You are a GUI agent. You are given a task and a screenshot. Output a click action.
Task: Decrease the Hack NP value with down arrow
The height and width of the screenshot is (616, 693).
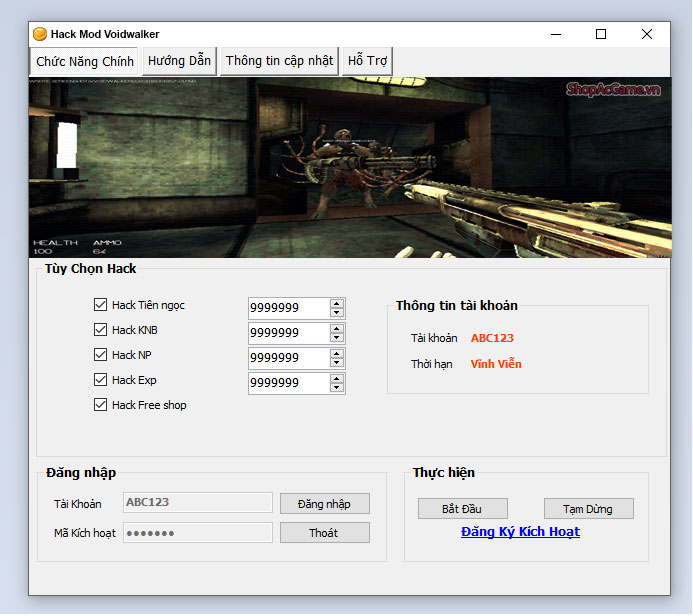[x=337, y=363]
